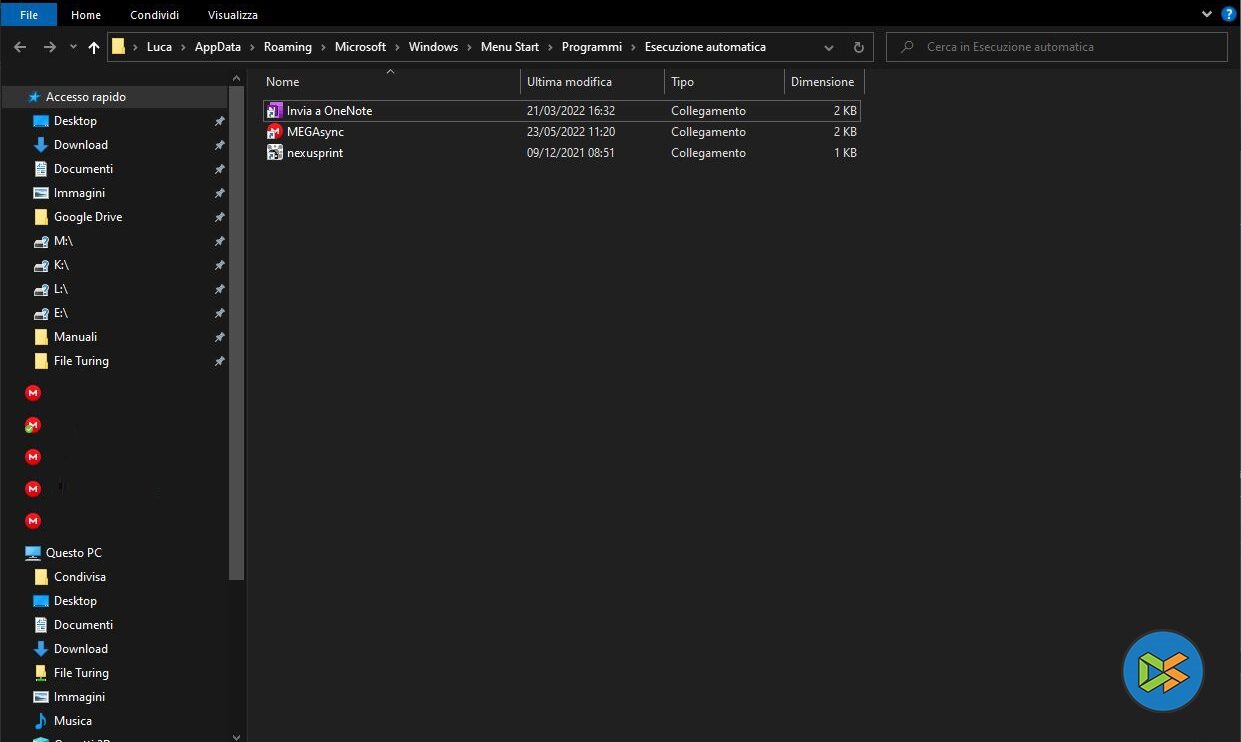Screen dimensions: 1241x742
Task: Click the pin next to File Turing
Action: click(220, 361)
